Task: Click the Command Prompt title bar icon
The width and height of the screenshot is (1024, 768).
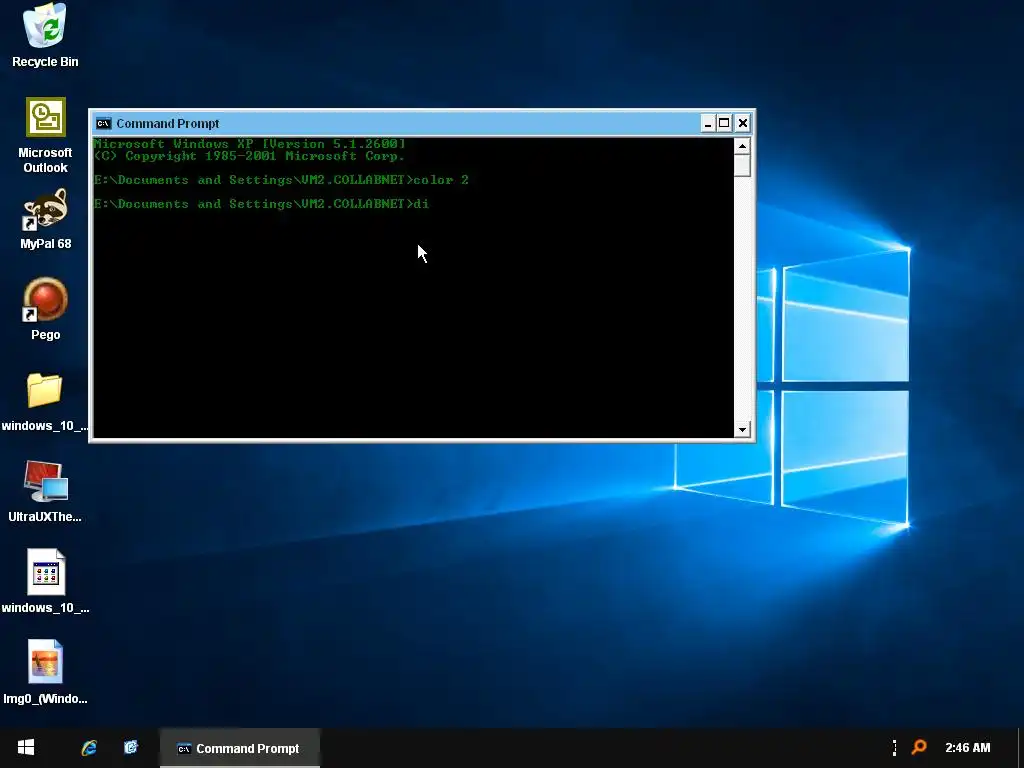Action: pos(103,123)
